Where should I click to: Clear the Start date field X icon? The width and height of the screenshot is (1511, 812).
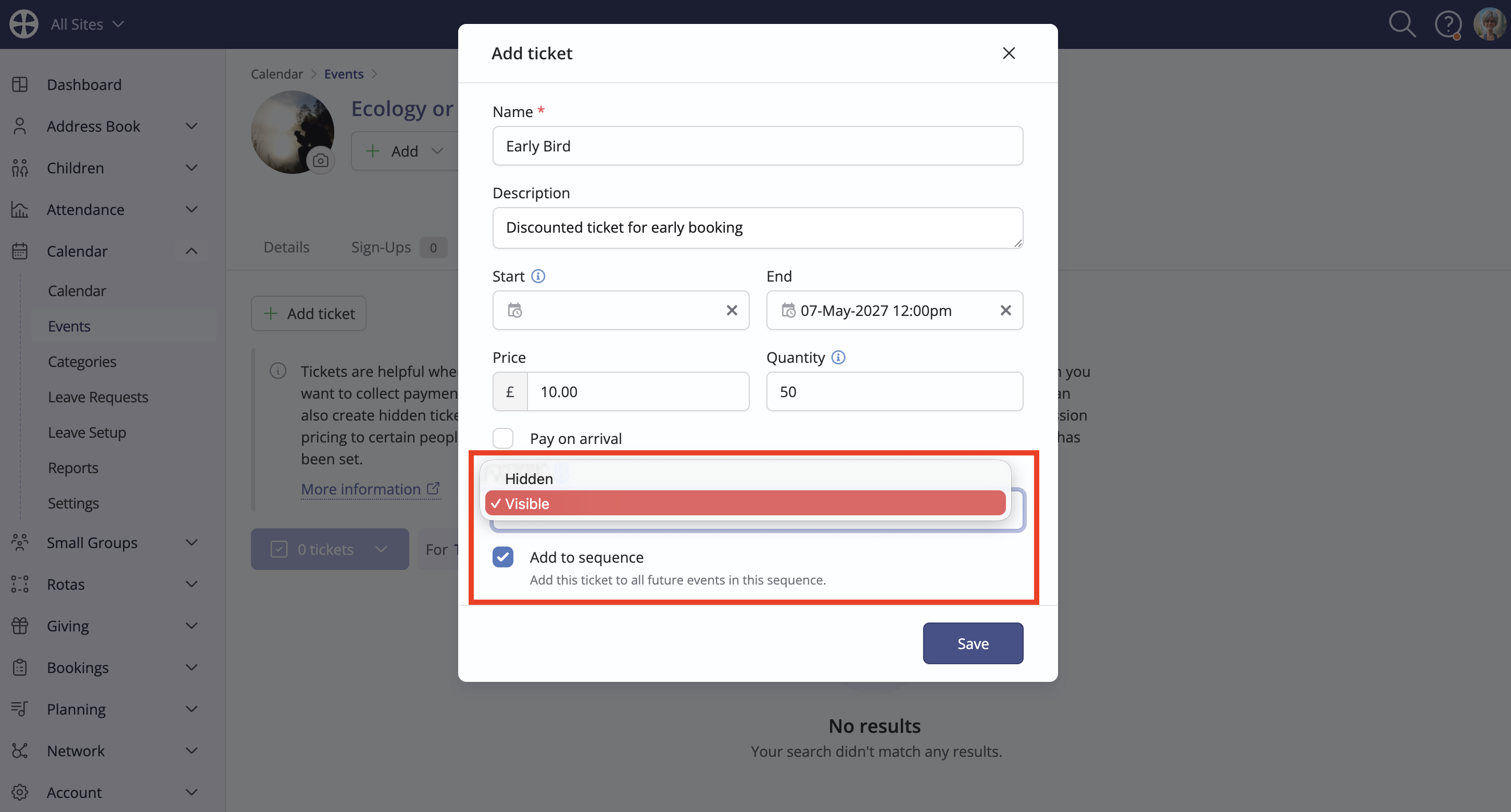[732, 310]
